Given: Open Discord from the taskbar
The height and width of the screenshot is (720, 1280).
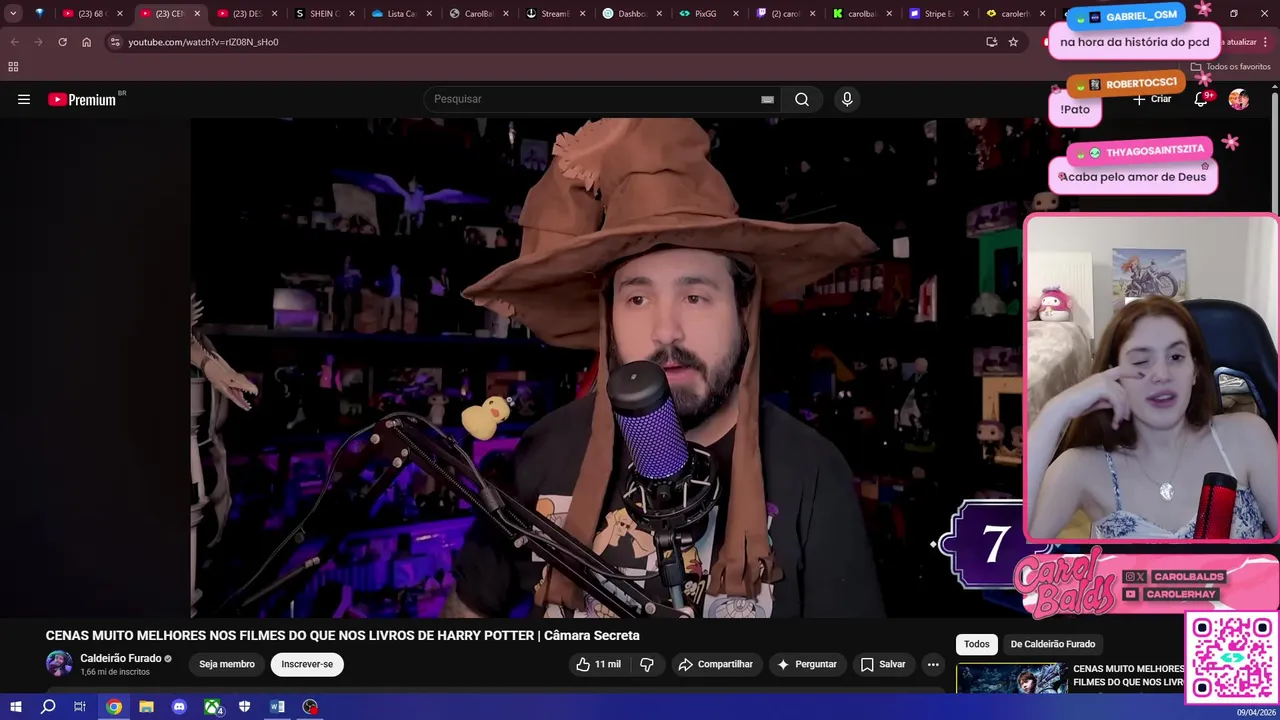Looking at the screenshot, I should (179, 707).
